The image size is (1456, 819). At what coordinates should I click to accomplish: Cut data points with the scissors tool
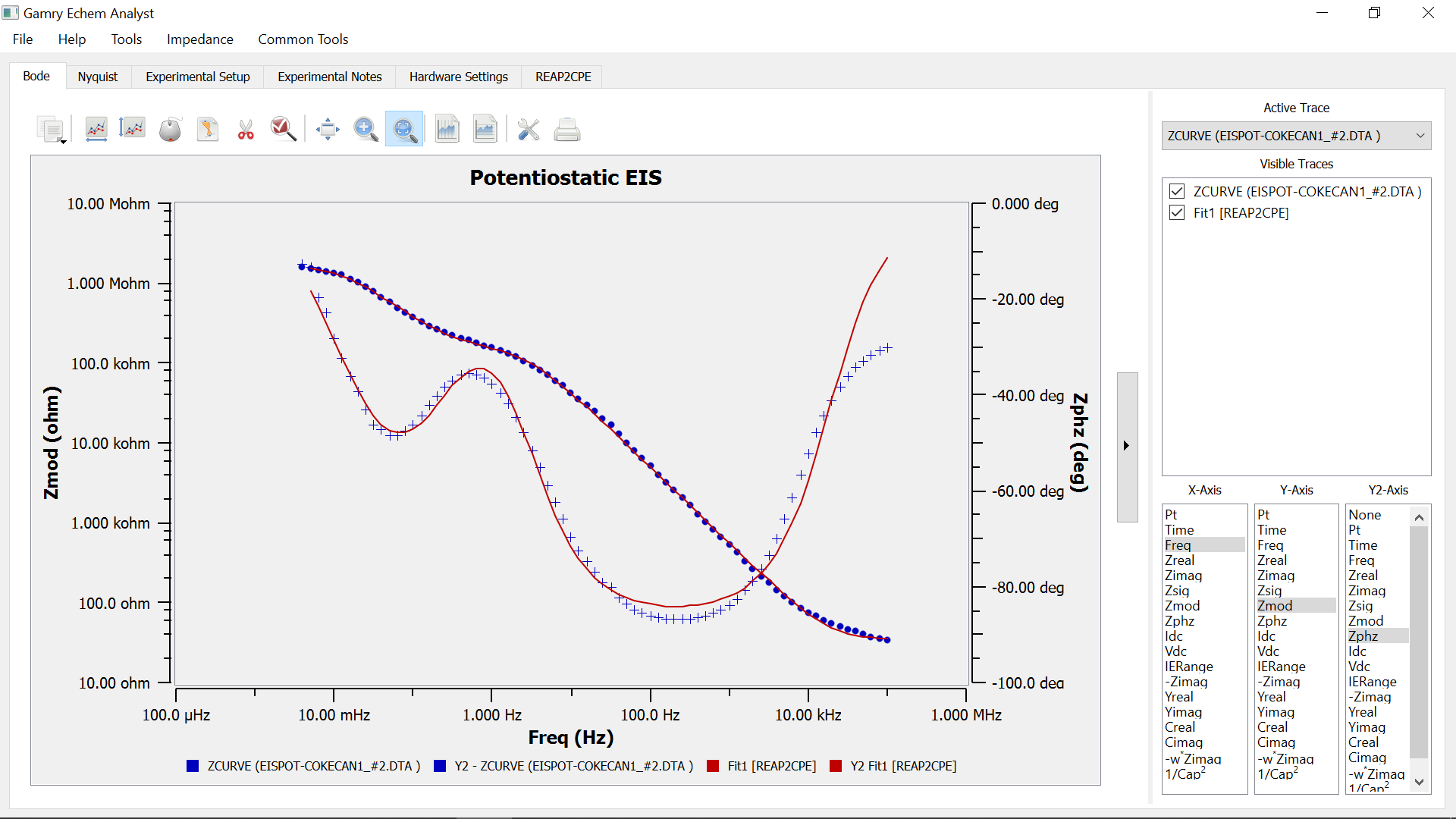[x=245, y=129]
